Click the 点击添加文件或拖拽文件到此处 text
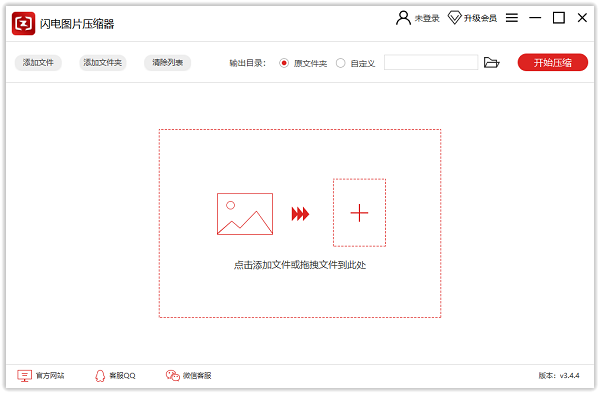 tap(300, 265)
